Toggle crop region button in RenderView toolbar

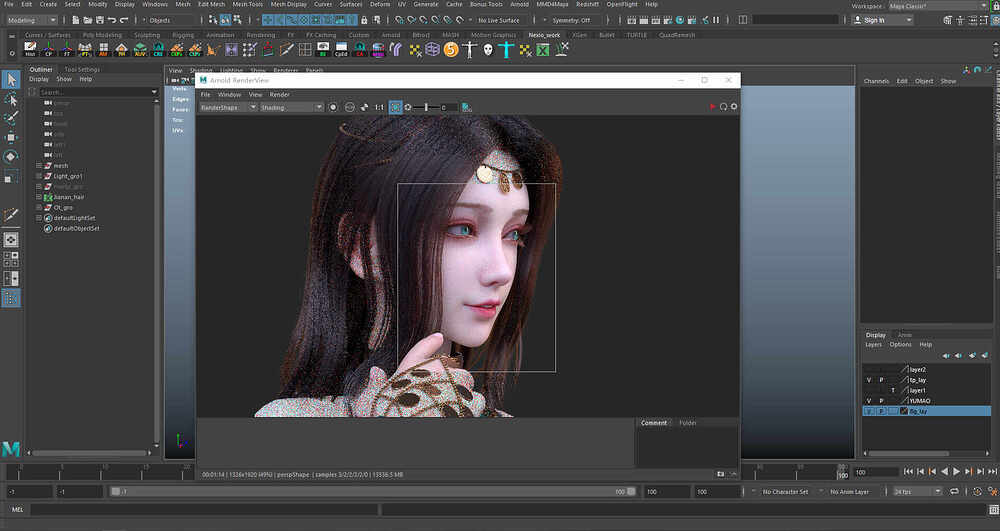pos(395,107)
